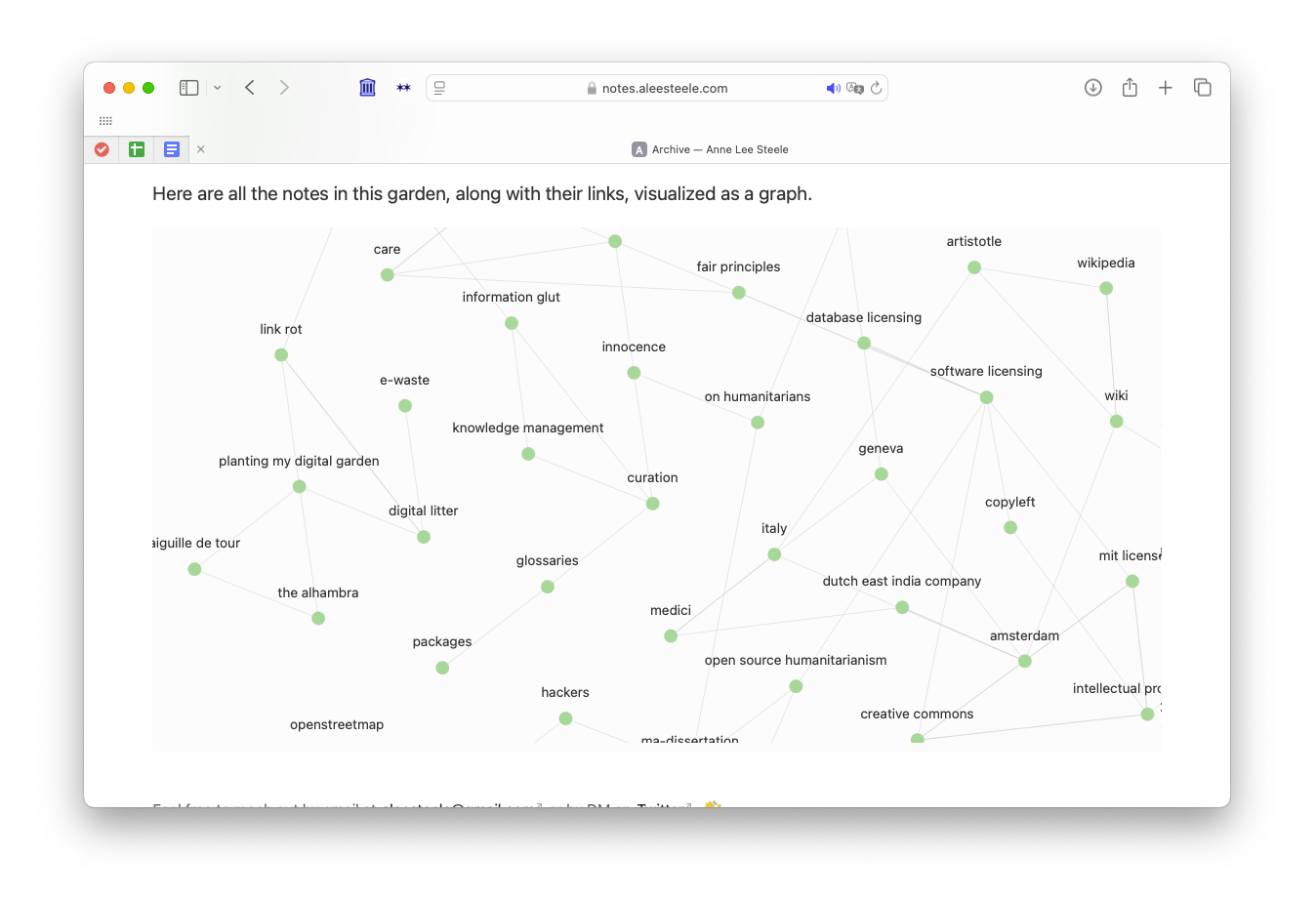Click the double-star extension icon
Viewport: 1316px width, 898px height.
point(403,88)
